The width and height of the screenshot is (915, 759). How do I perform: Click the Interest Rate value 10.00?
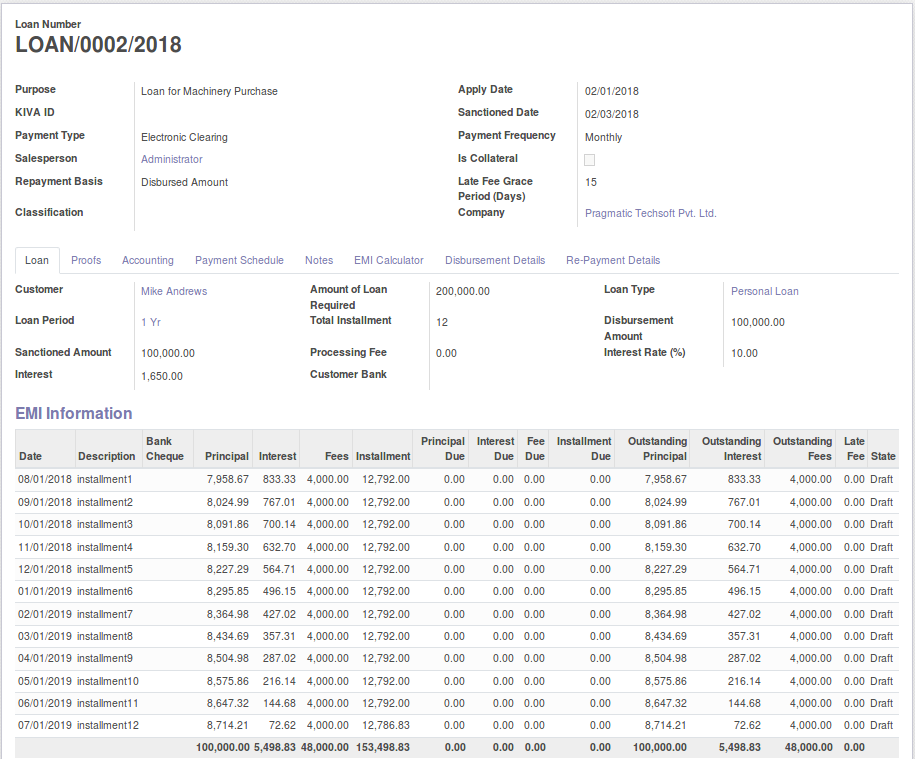tap(744, 353)
